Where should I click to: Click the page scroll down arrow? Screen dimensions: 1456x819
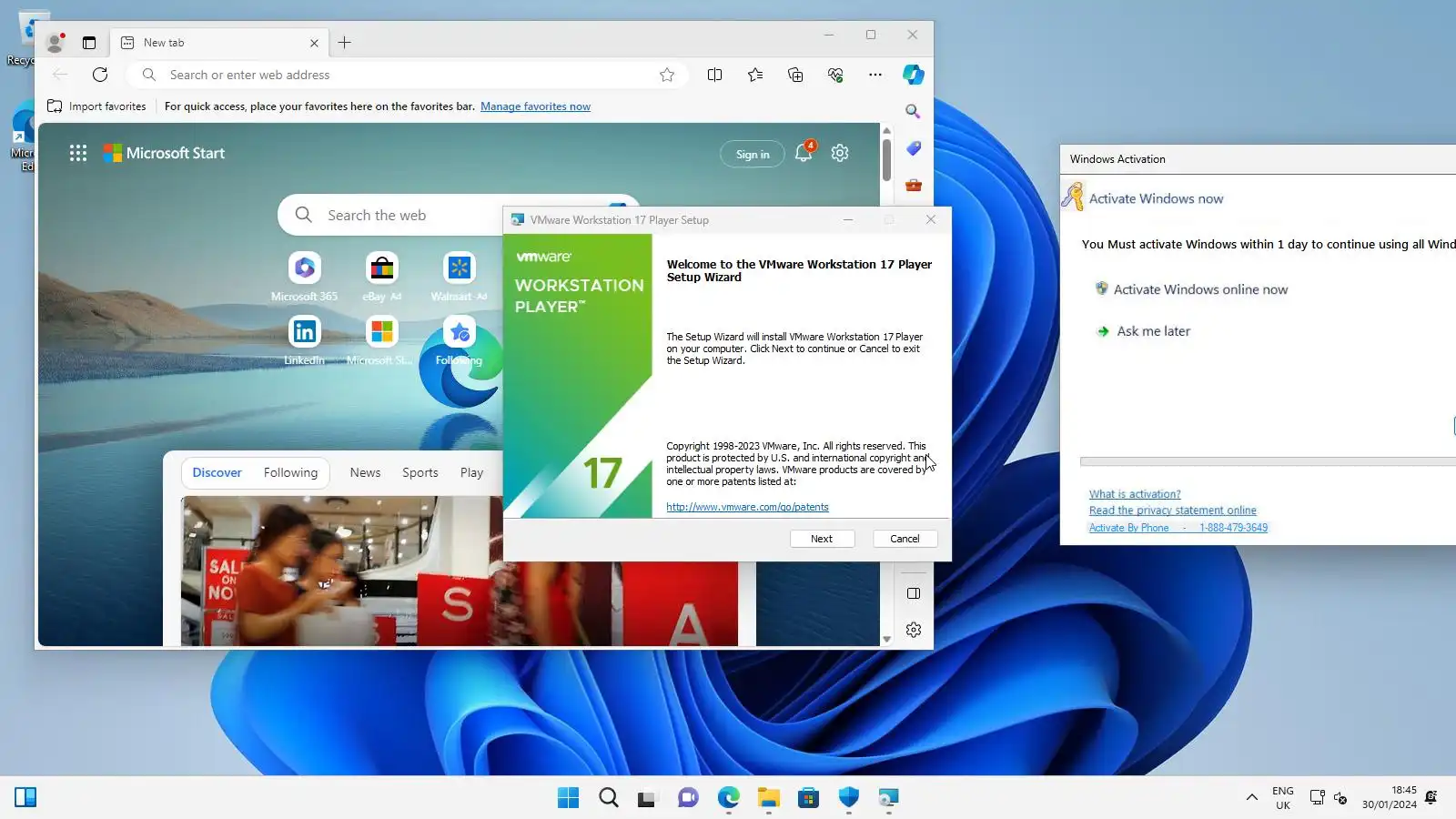886,639
